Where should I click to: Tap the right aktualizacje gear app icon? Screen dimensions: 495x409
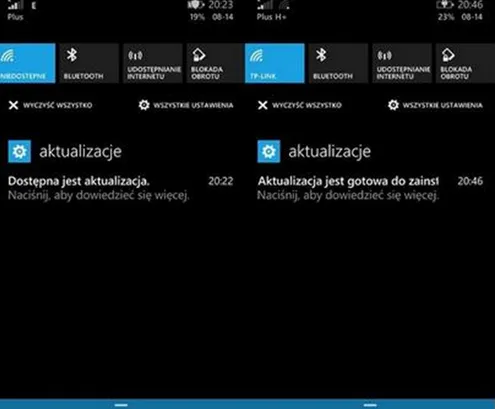(x=269, y=151)
